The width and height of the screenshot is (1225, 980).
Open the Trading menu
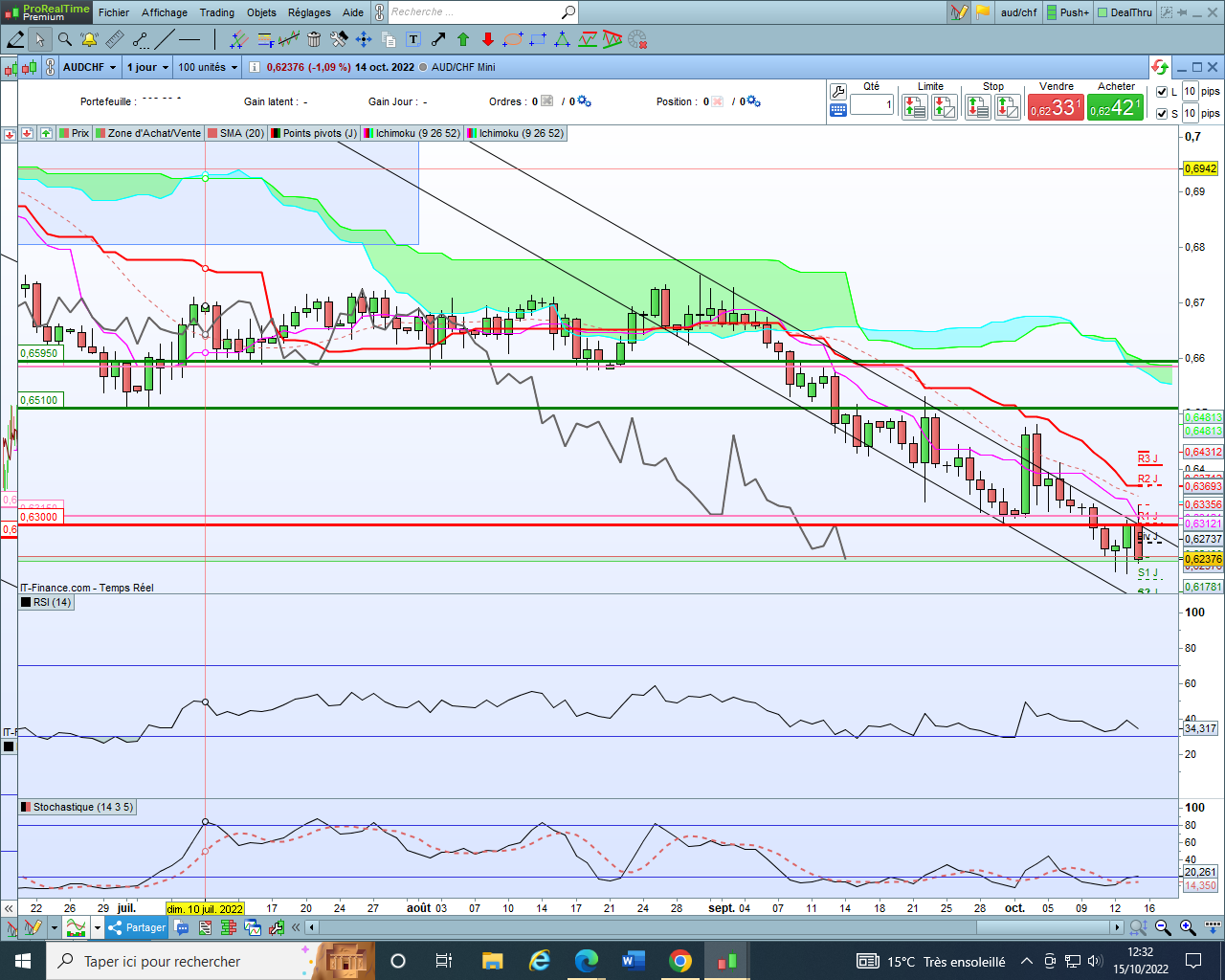pyautogui.click(x=216, y=12)
